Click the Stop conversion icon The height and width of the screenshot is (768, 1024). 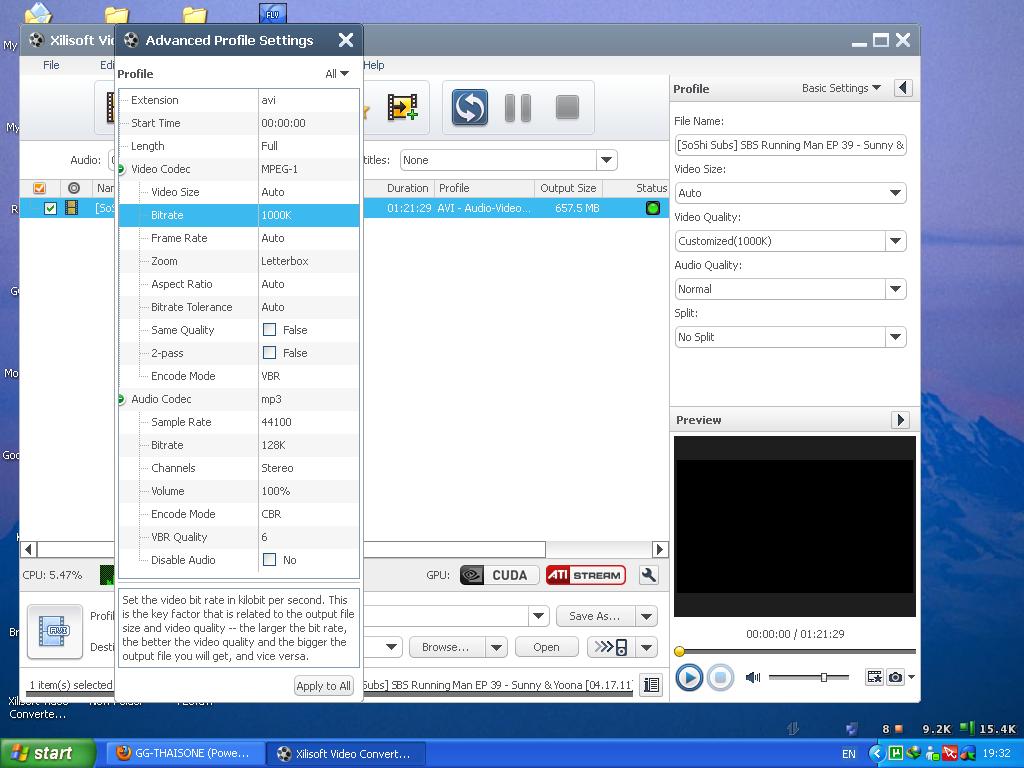567,107
